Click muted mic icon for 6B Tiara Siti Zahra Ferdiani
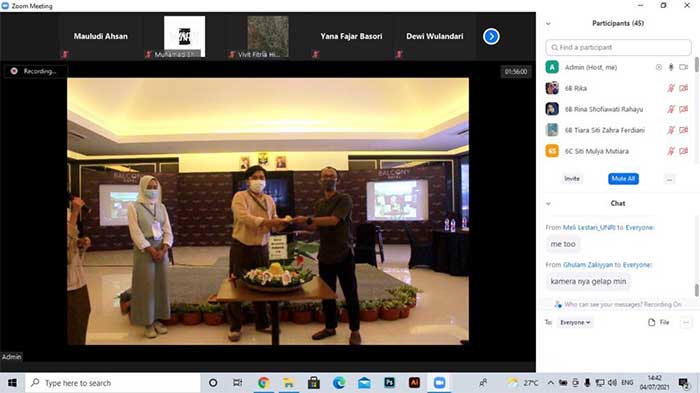Viewport: 700px width, 393px height. pyautogui.click(x=671, y=130)
